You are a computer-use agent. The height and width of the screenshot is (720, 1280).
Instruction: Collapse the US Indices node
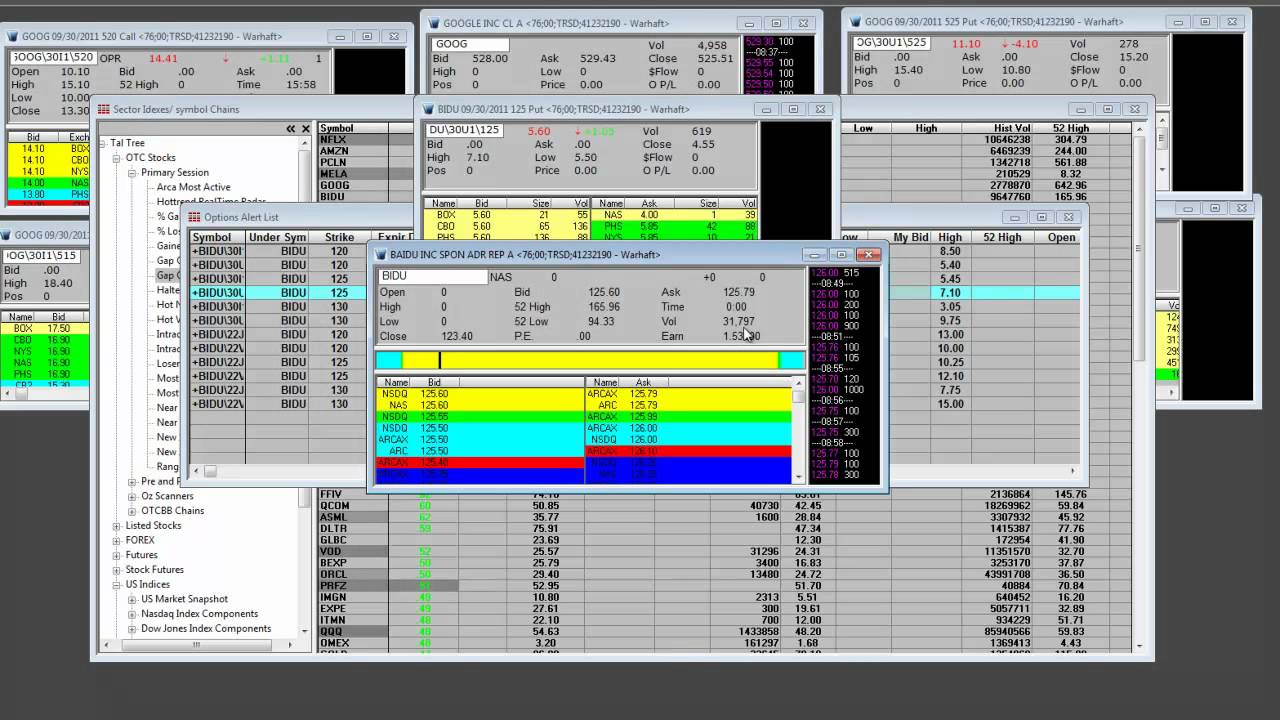(117, 585)
